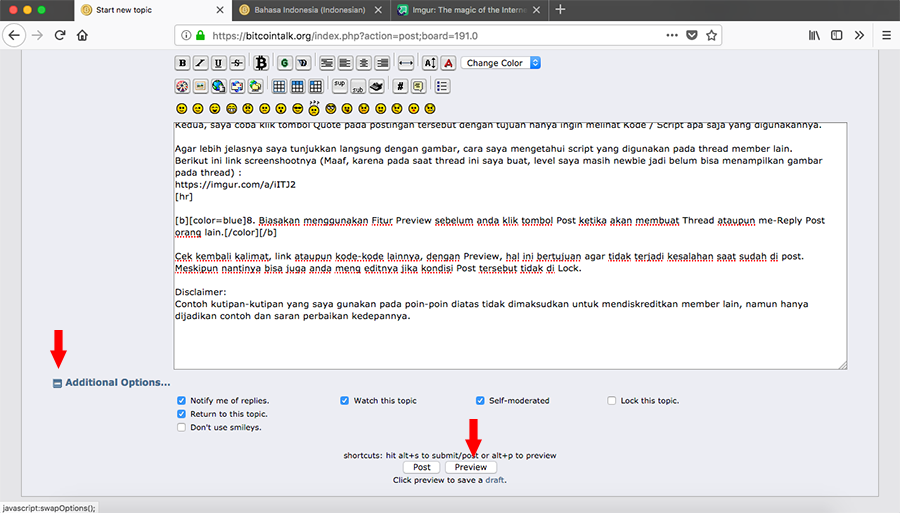The height and width of the screenshot is (513, 900).
Task: Insert a code block tag
Action: [x=400, y=87]
